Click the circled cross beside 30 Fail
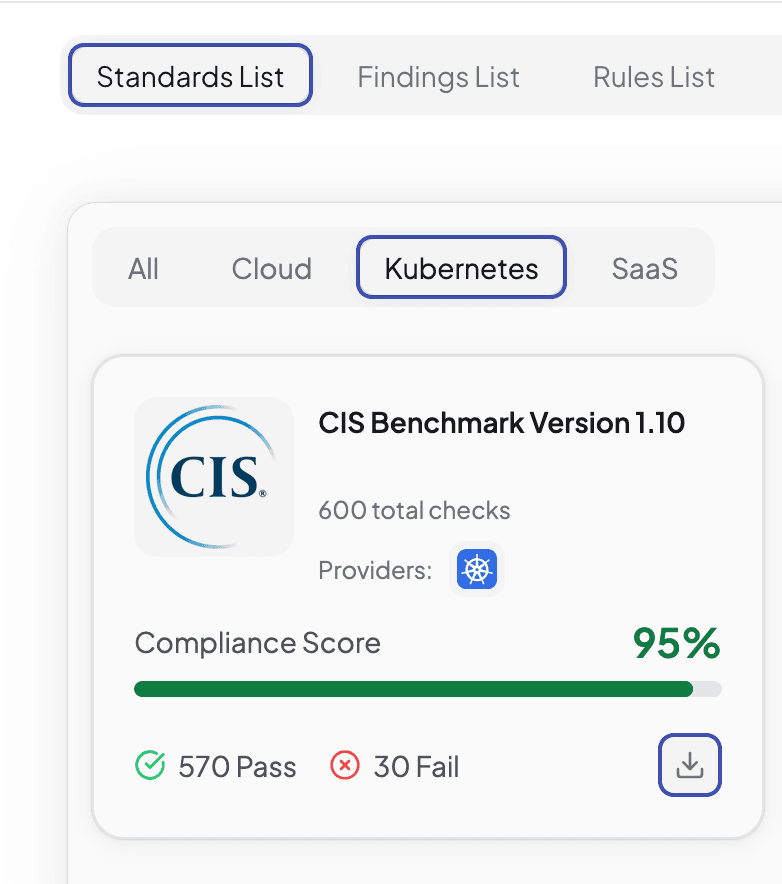The width and height of the screenshot is (782, 884). (x=344, y=765)
